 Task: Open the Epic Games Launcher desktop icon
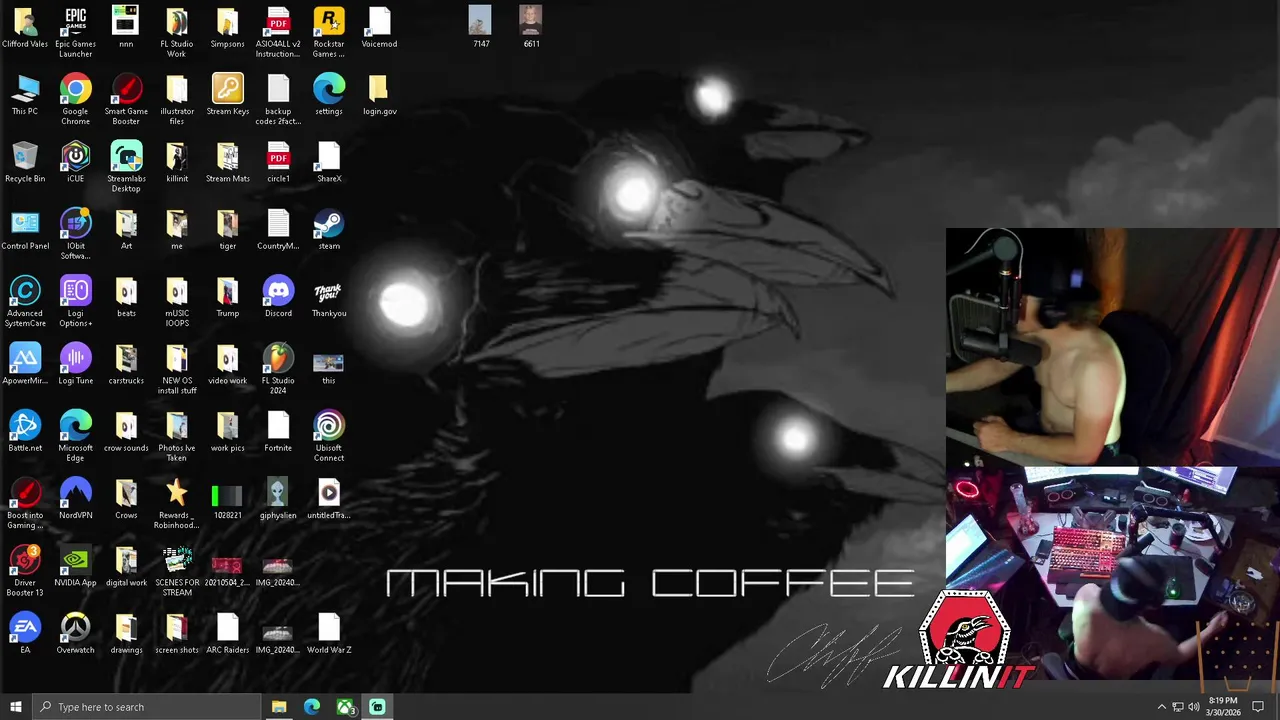[75, 22]
